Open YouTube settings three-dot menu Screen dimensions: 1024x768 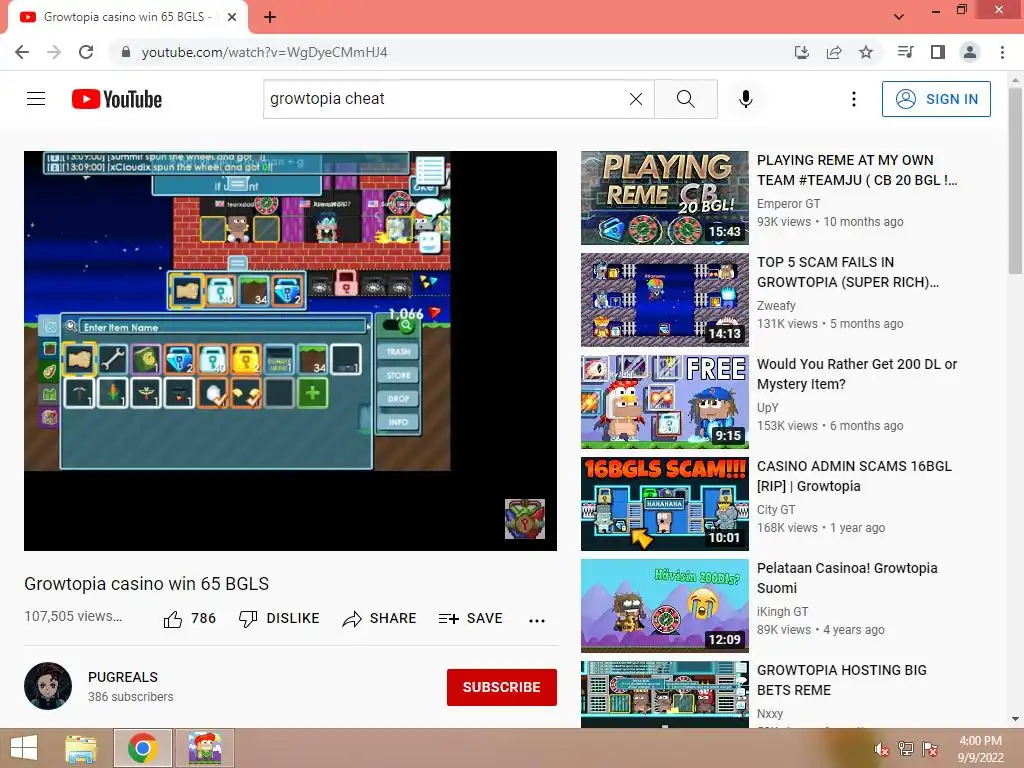tap(853, 99)
